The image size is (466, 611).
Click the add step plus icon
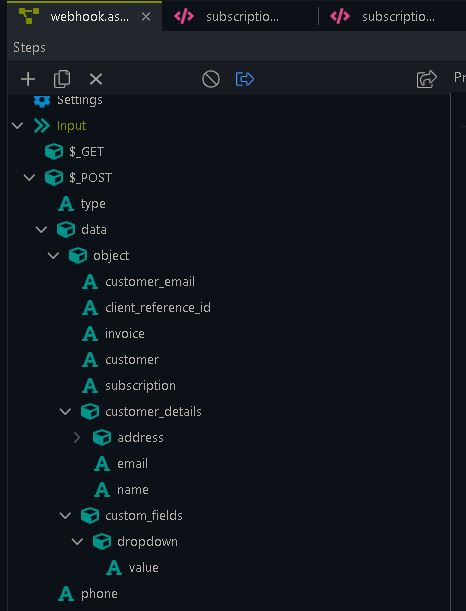(x=28, y=79)
